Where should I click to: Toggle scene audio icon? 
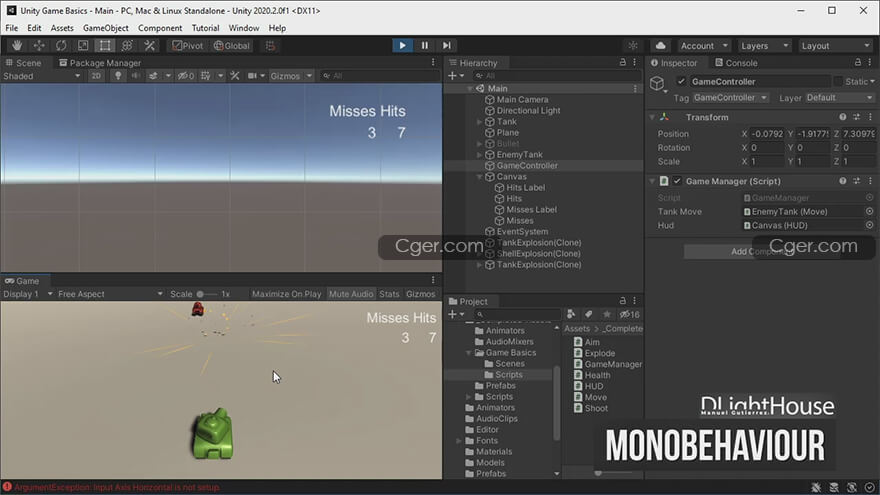[x=135, y=76]
